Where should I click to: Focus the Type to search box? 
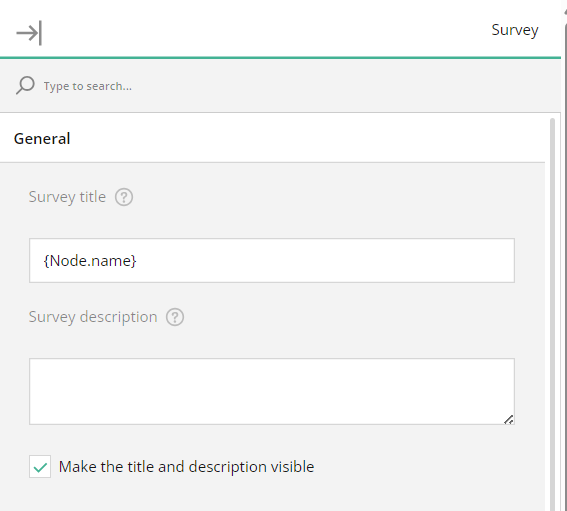click(x=88, y=86)
